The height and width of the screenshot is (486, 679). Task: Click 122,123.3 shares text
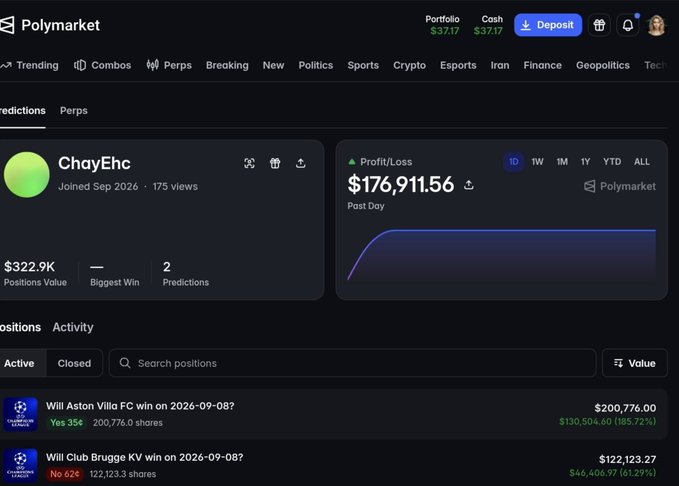point(123,474)
